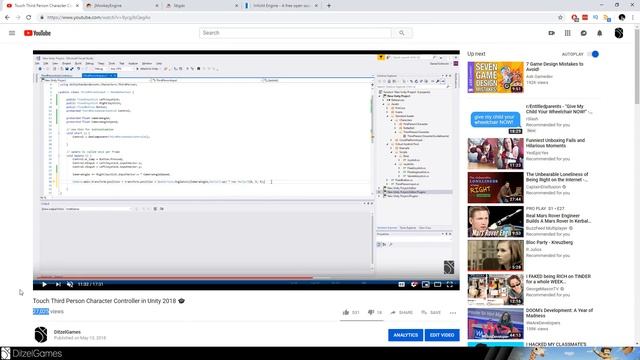Viewport: 640px width, 360px height.
Task: Click the highlighted view count text
Action: click(x=41, y=311)
